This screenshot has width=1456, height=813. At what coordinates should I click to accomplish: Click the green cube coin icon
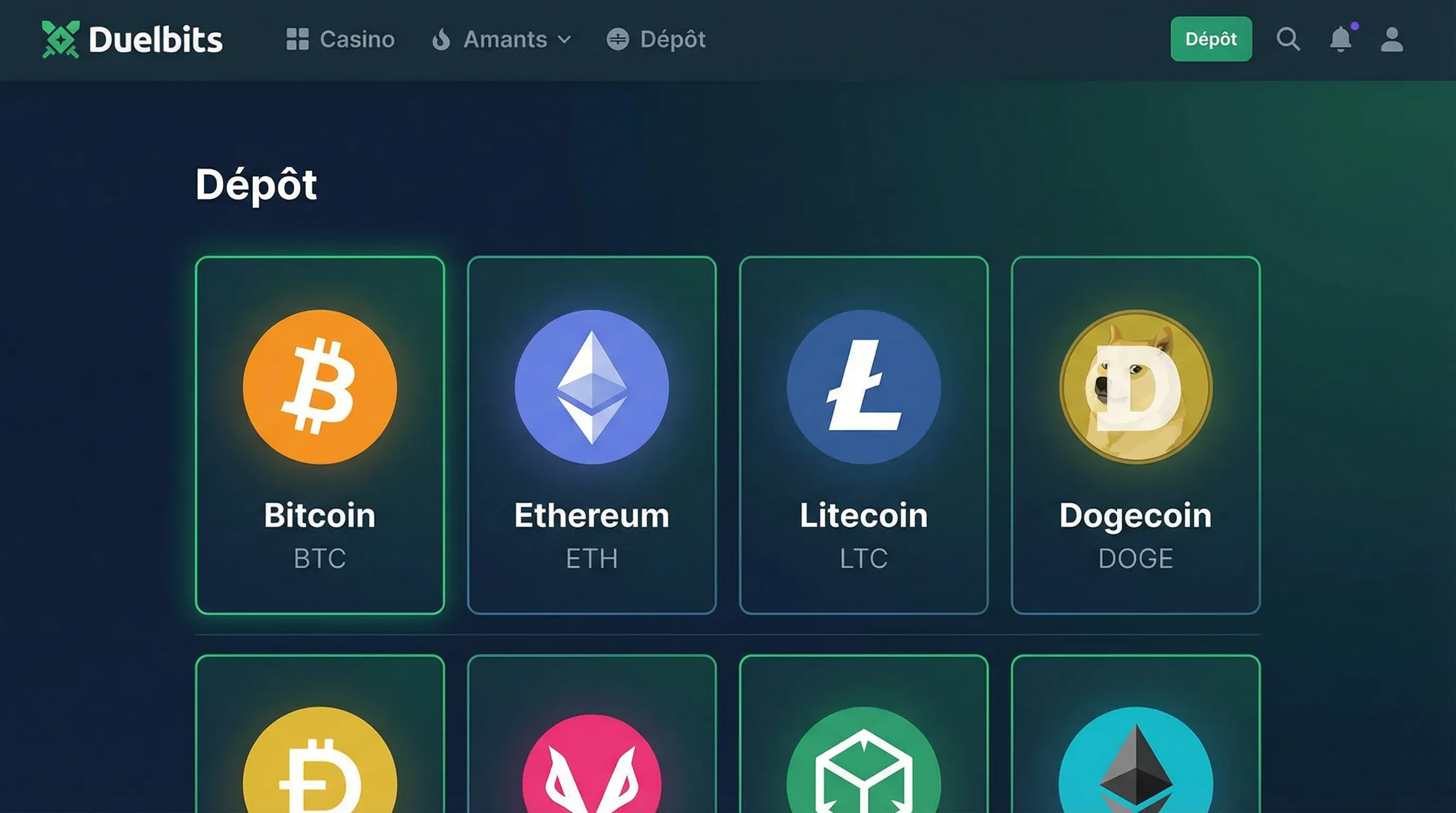click(863, 760)
